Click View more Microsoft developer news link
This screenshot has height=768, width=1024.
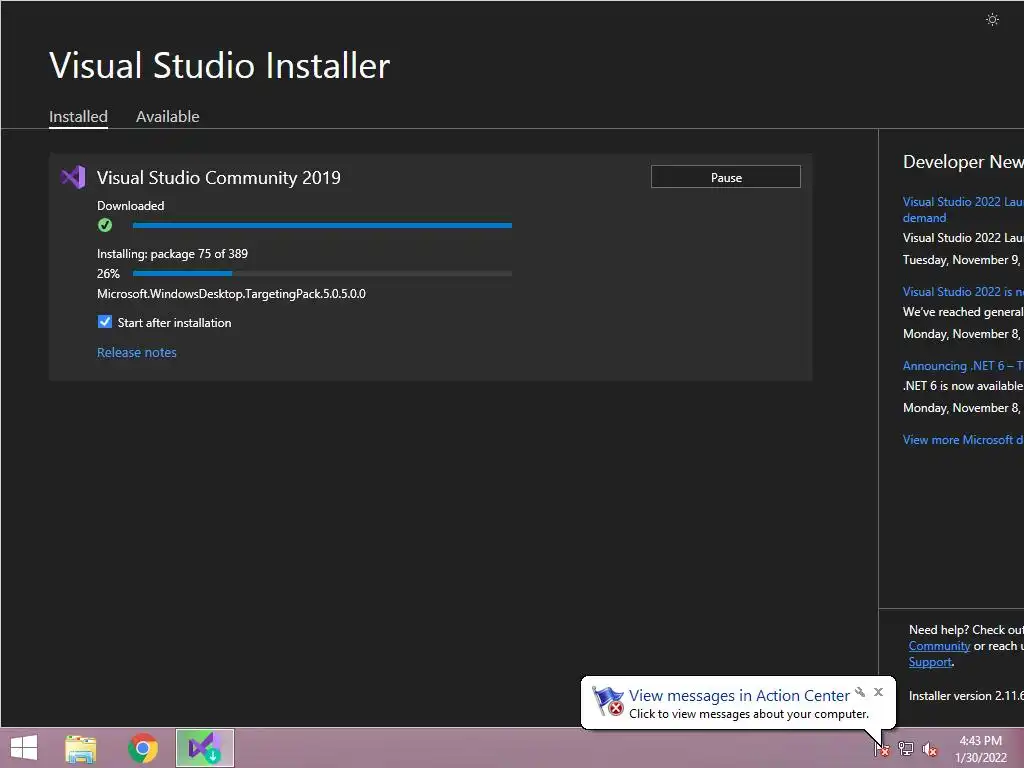tap(963, 440)
